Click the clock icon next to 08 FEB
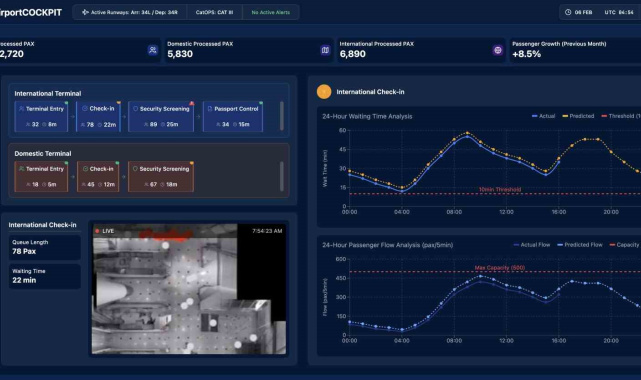The image size is (641, 380). point(568,12)
